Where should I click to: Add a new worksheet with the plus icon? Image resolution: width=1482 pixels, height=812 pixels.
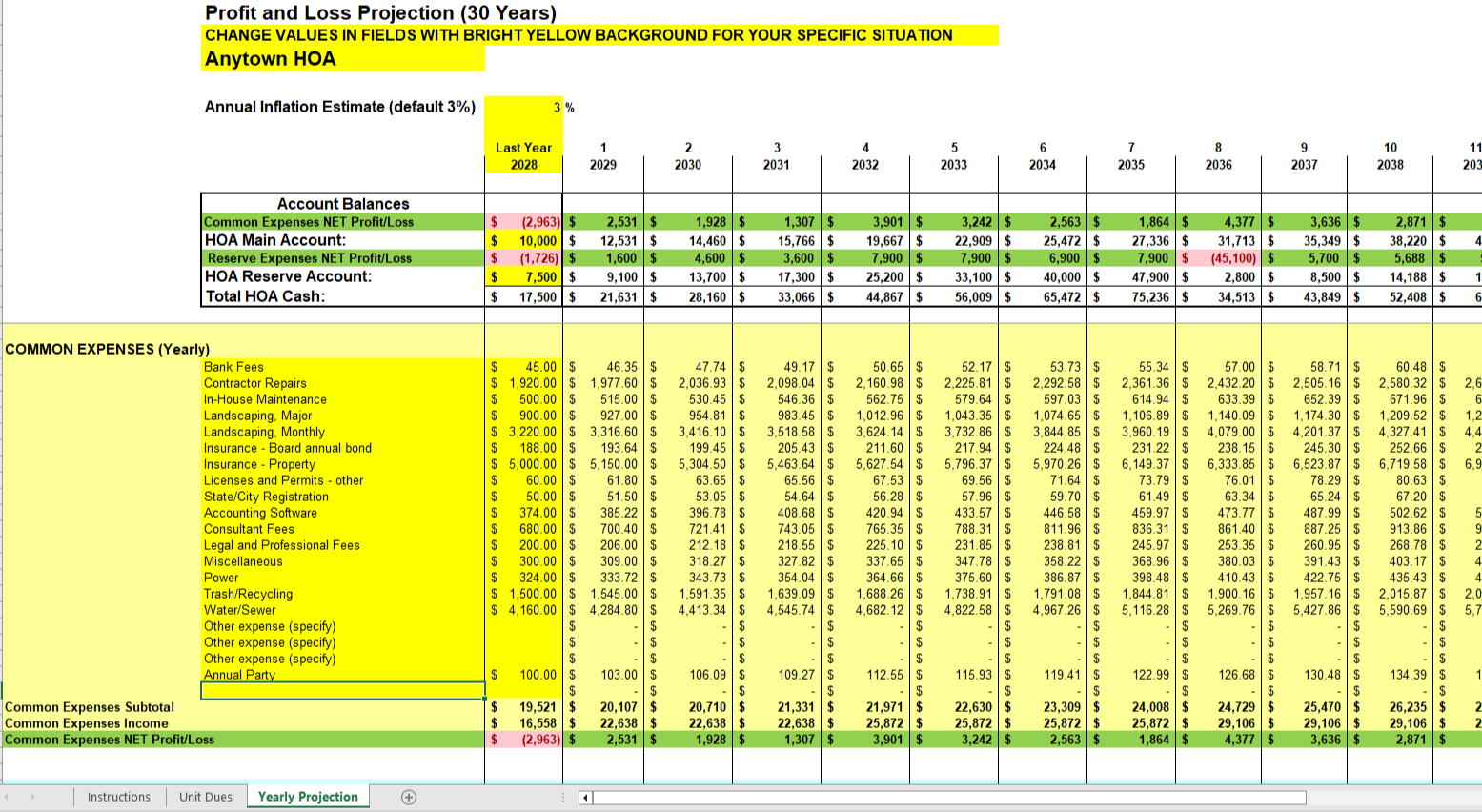pos(409,796)
